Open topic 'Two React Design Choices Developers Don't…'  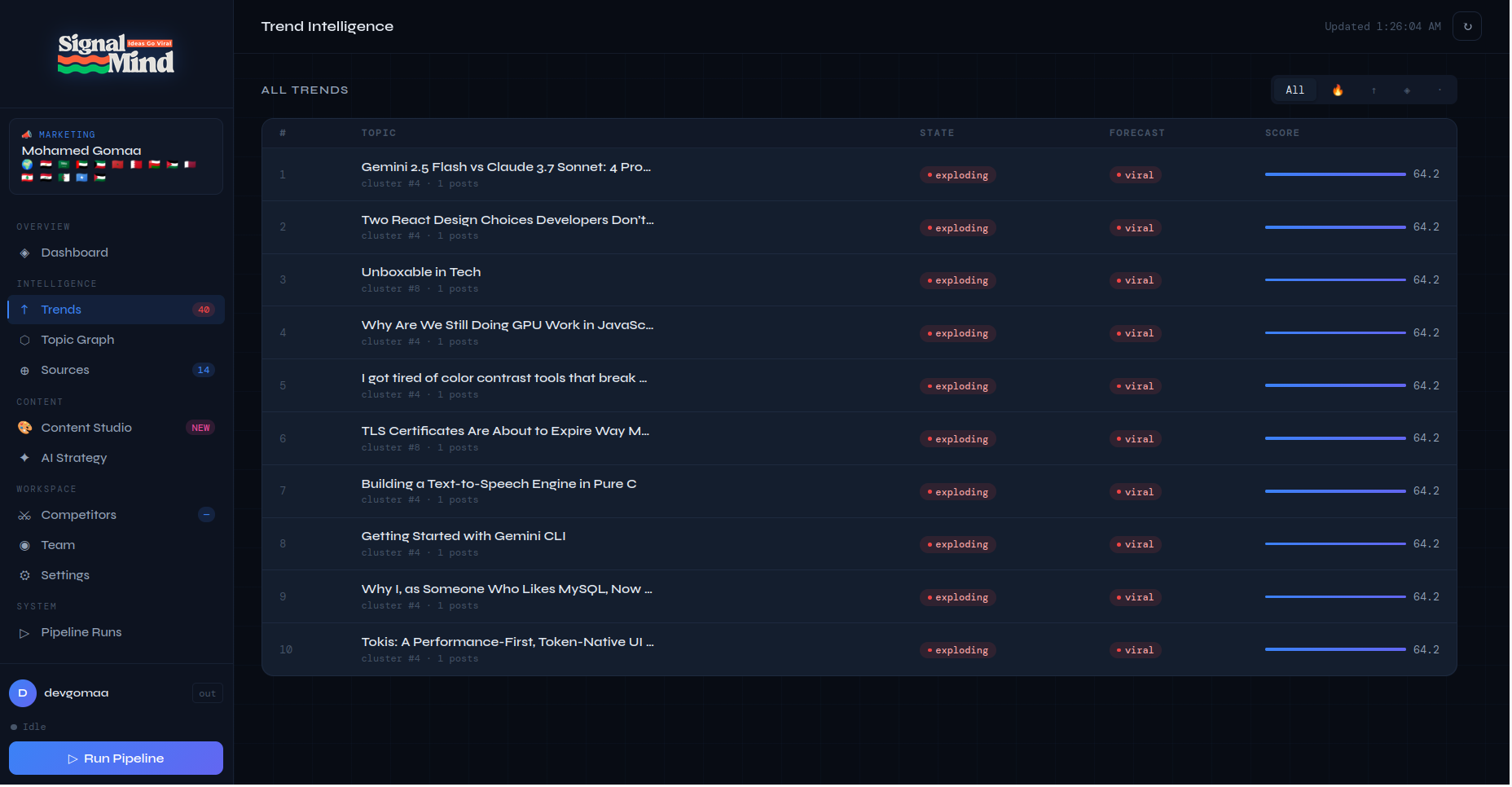point(508,220)
